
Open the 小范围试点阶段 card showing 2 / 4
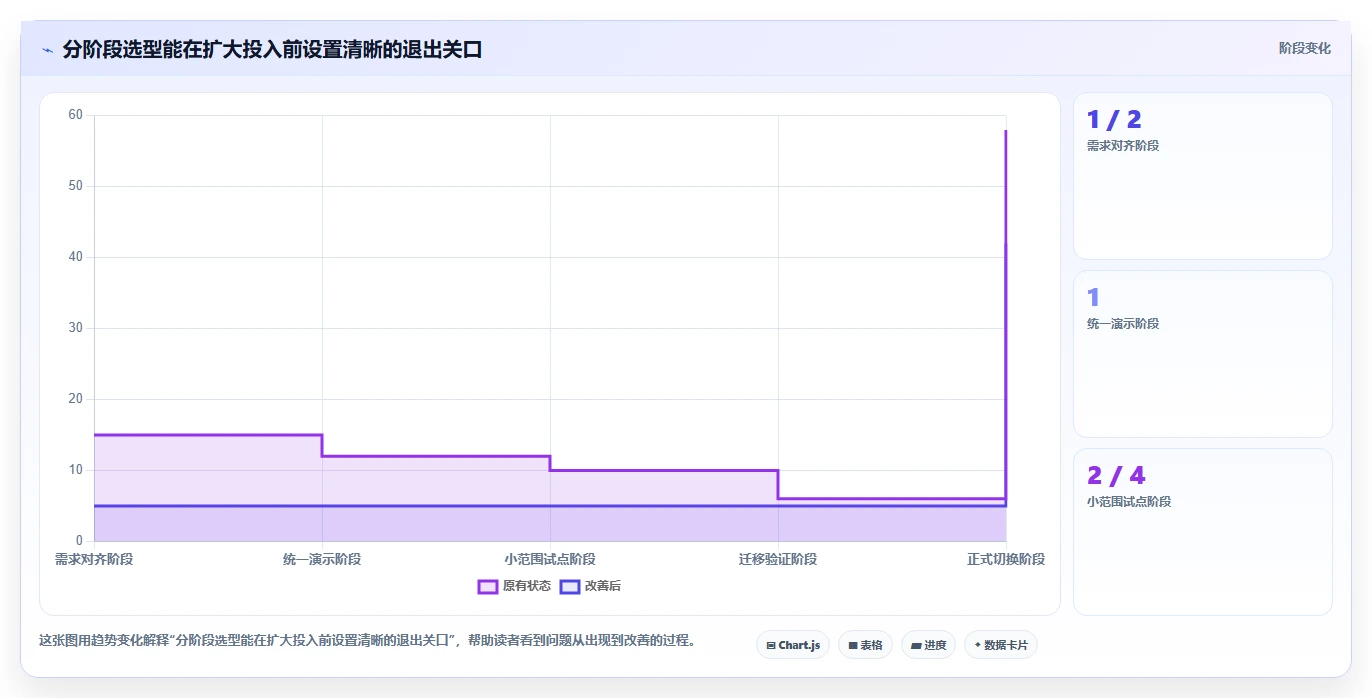pyautogui.click(x=1203, y=532)
